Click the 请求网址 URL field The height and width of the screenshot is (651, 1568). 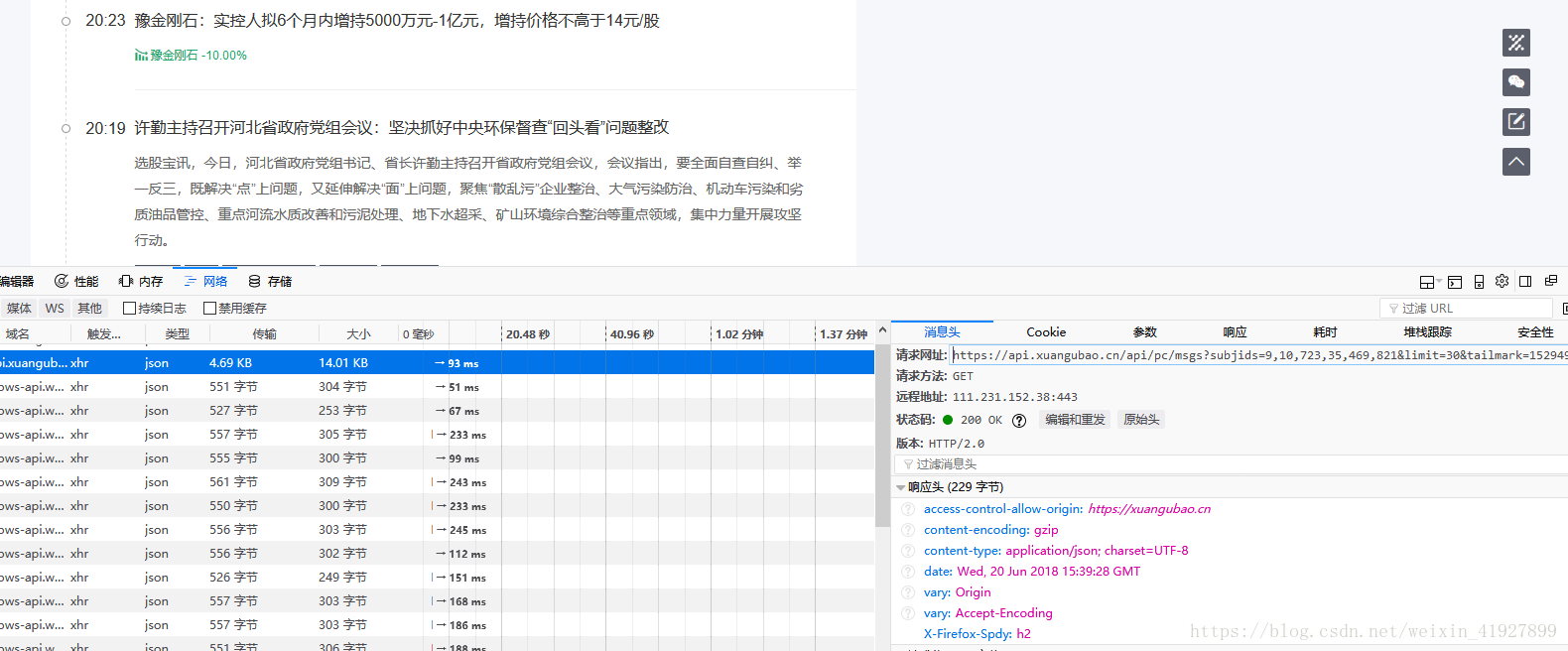click(1259, 355)
